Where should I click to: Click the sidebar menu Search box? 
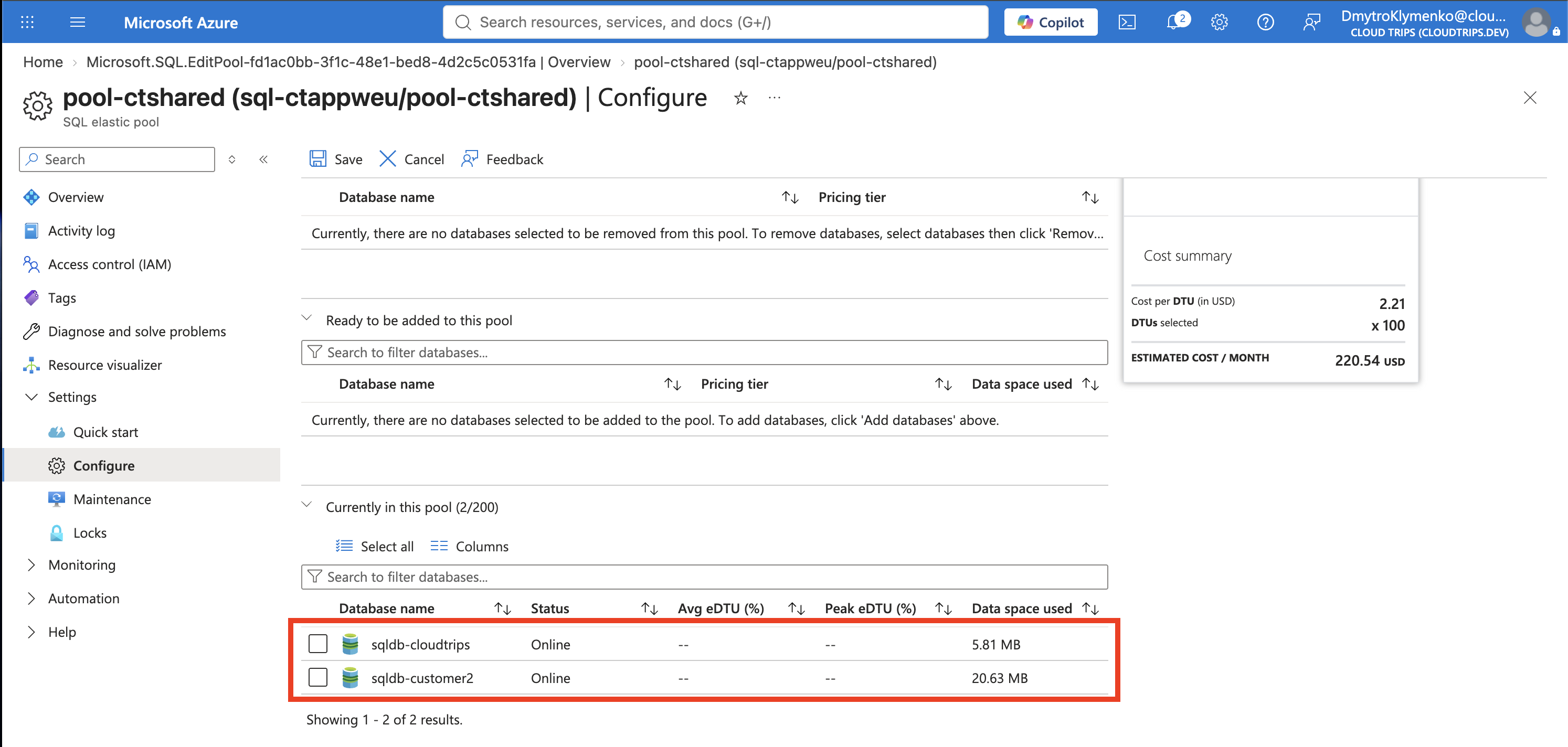pos(117,159)
